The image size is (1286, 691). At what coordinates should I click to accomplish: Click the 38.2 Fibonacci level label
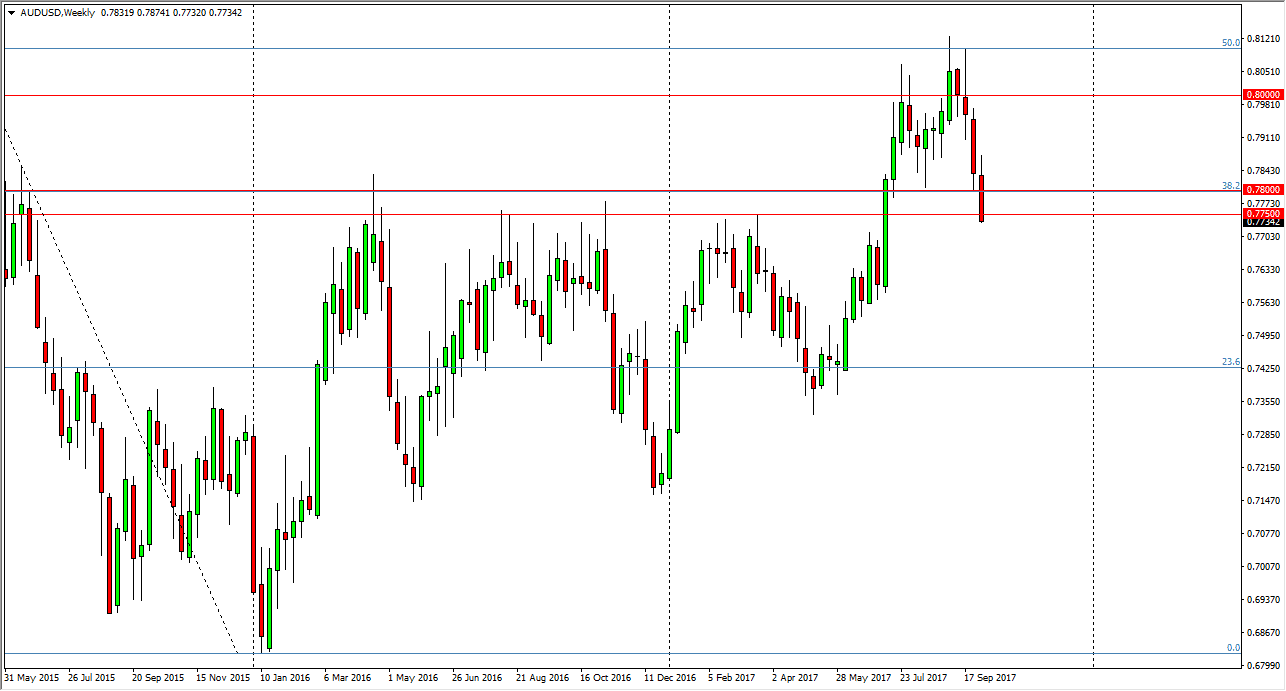coord(1231,186)
